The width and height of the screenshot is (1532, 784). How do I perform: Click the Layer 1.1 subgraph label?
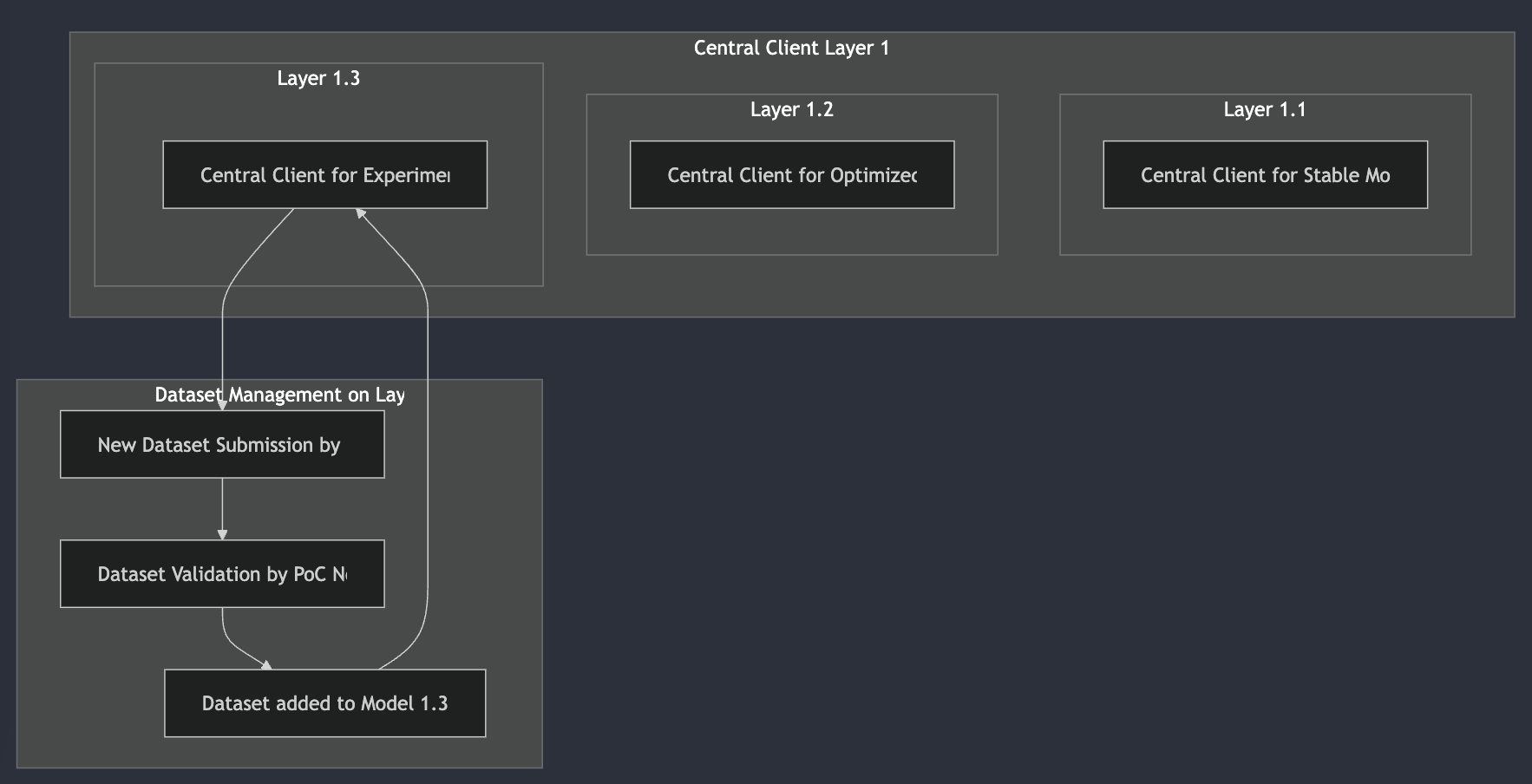pos(1264,109)
